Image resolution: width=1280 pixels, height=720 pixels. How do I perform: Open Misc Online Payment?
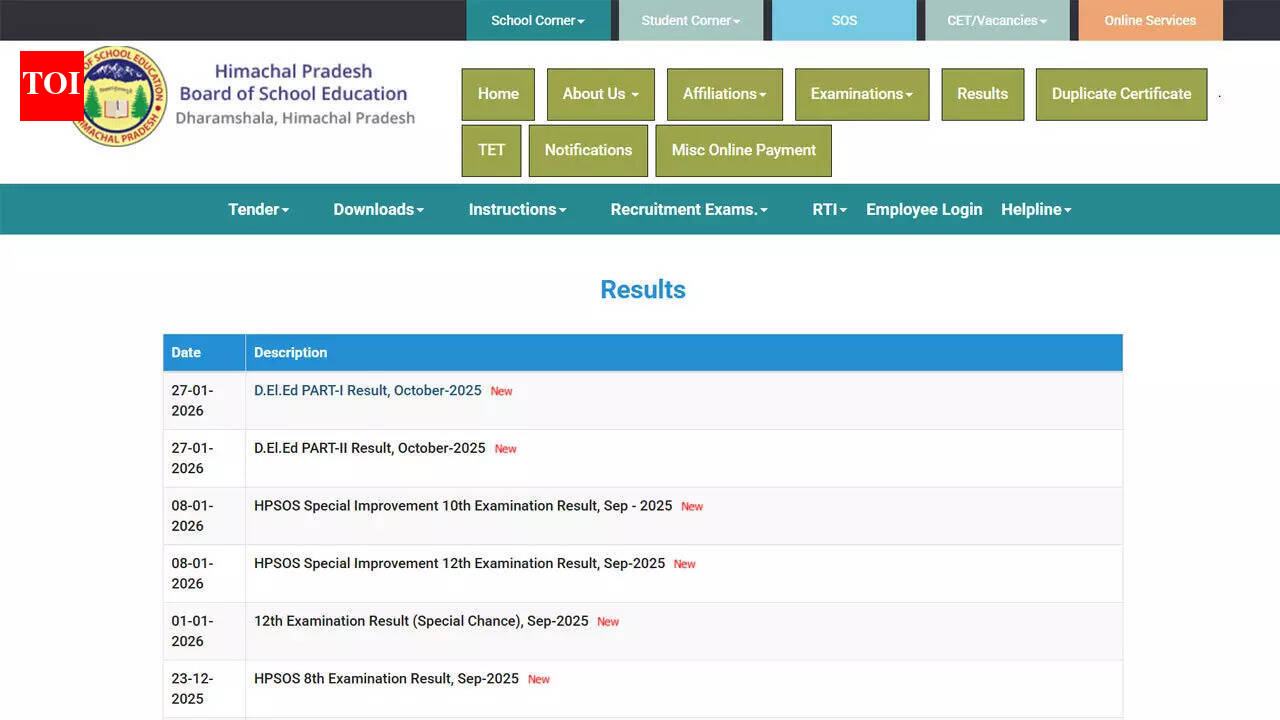click(743, 150)
